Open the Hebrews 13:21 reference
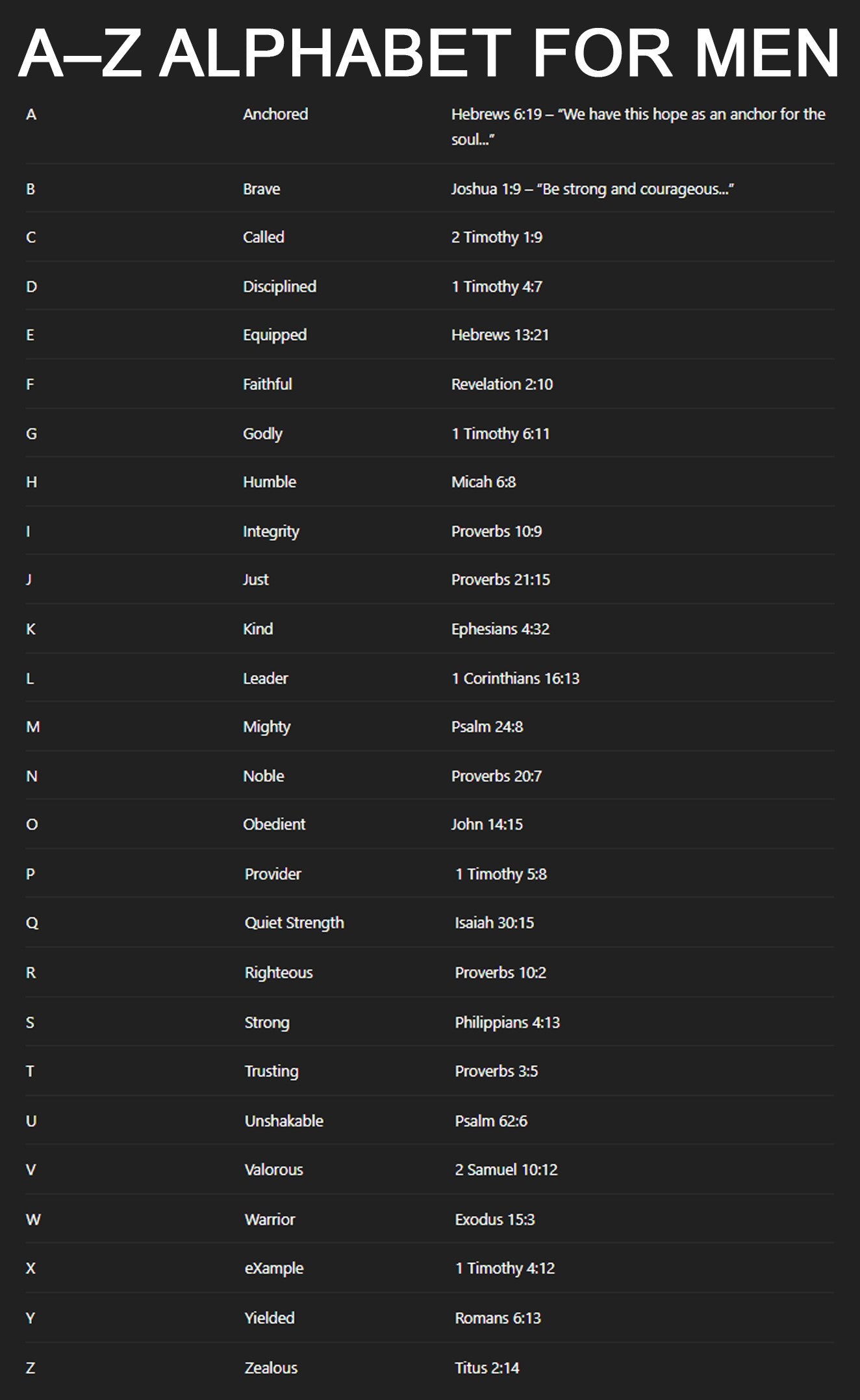 (500, 335)
